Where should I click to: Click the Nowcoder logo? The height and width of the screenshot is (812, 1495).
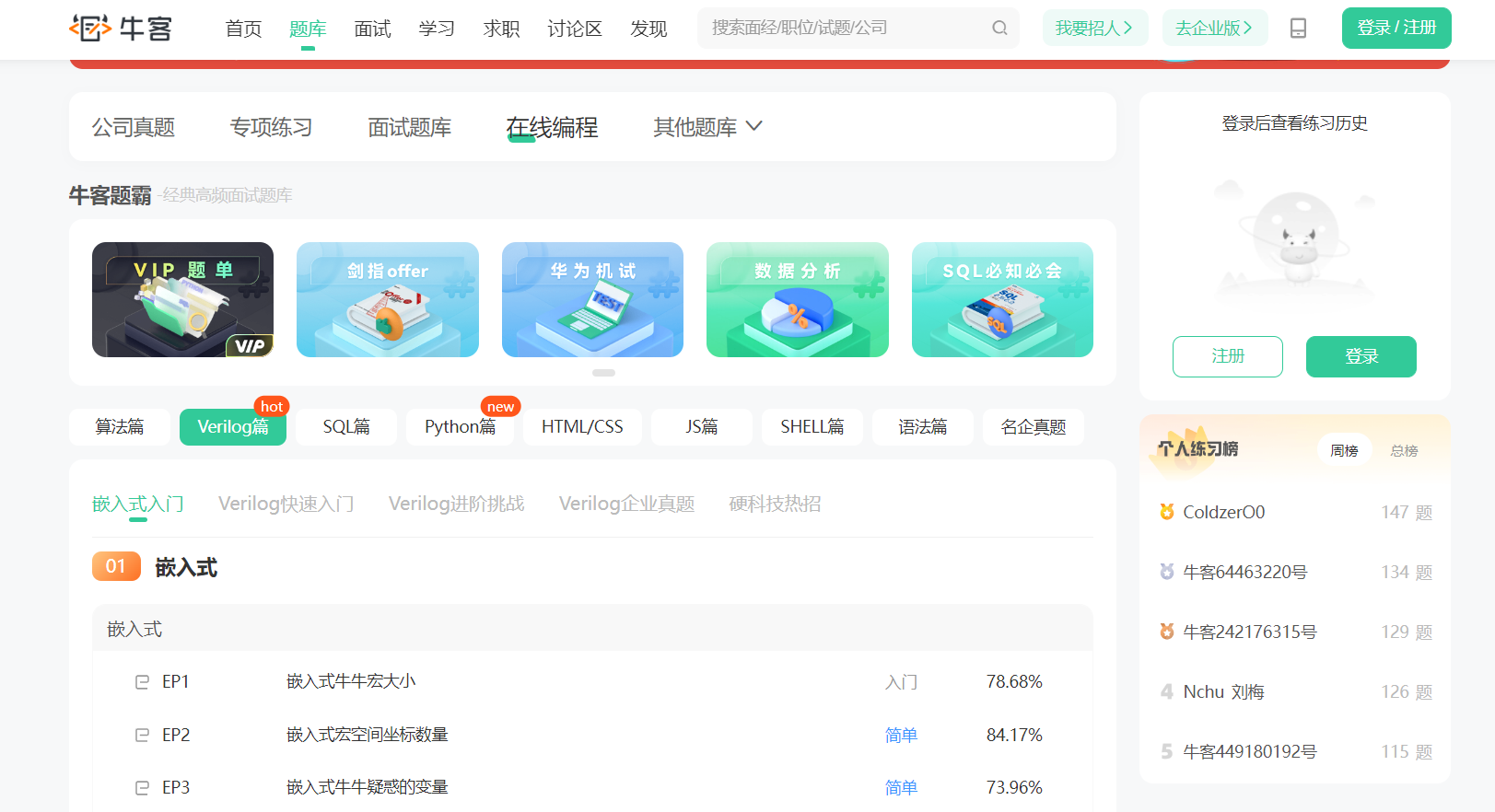pos(120,29)
